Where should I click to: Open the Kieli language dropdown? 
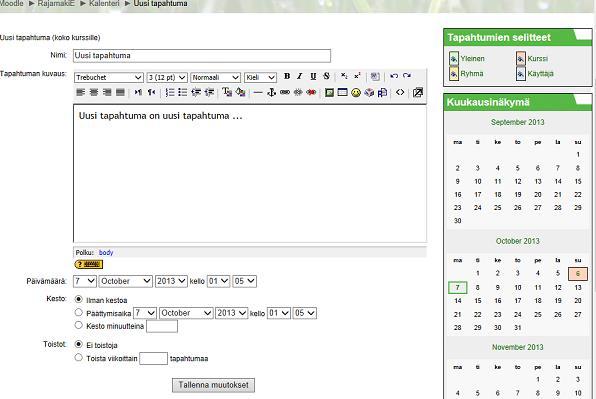pyautogui.click(x=260, y=78)
